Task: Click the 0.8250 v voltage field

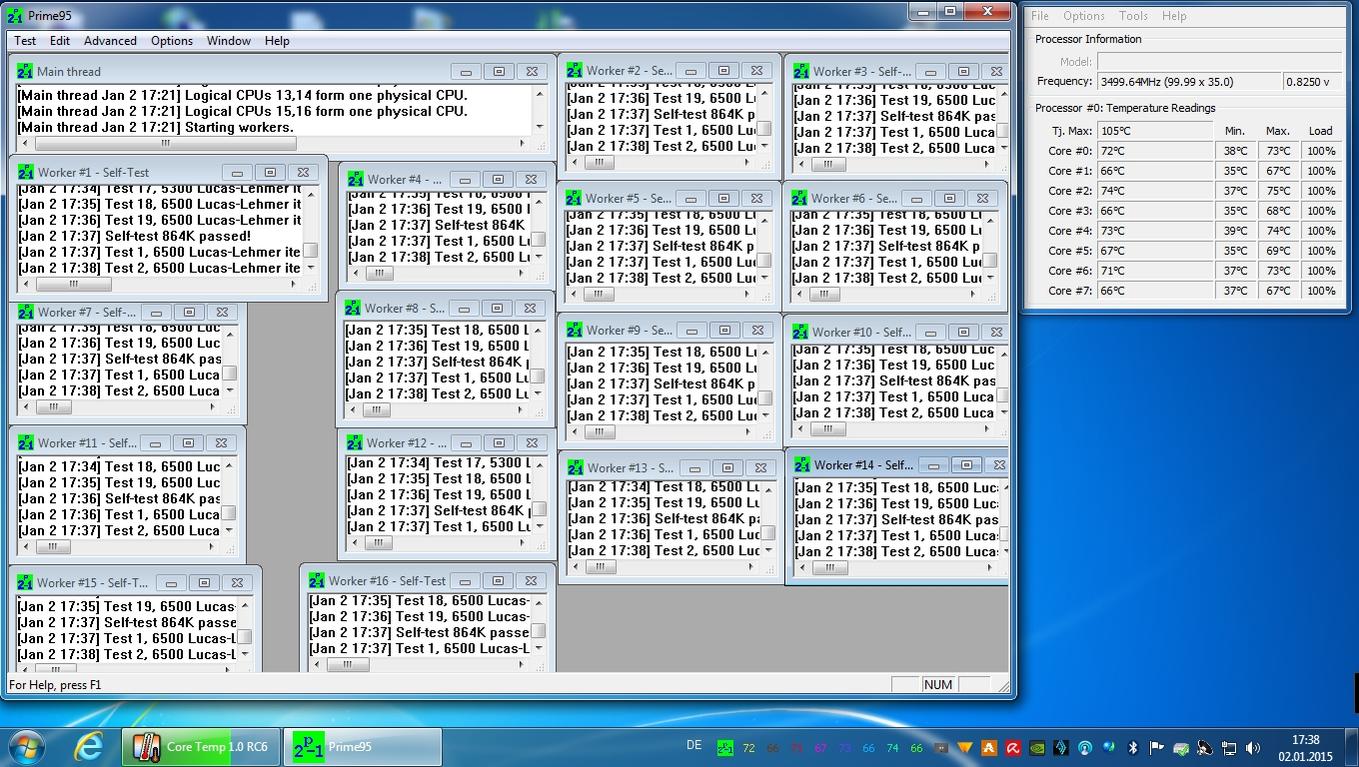Action: 1313,82
